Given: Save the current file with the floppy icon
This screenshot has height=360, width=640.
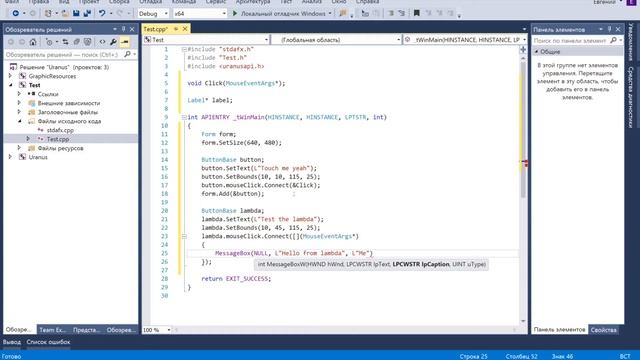Looking at the screenshot, I should tap(76, 13).
